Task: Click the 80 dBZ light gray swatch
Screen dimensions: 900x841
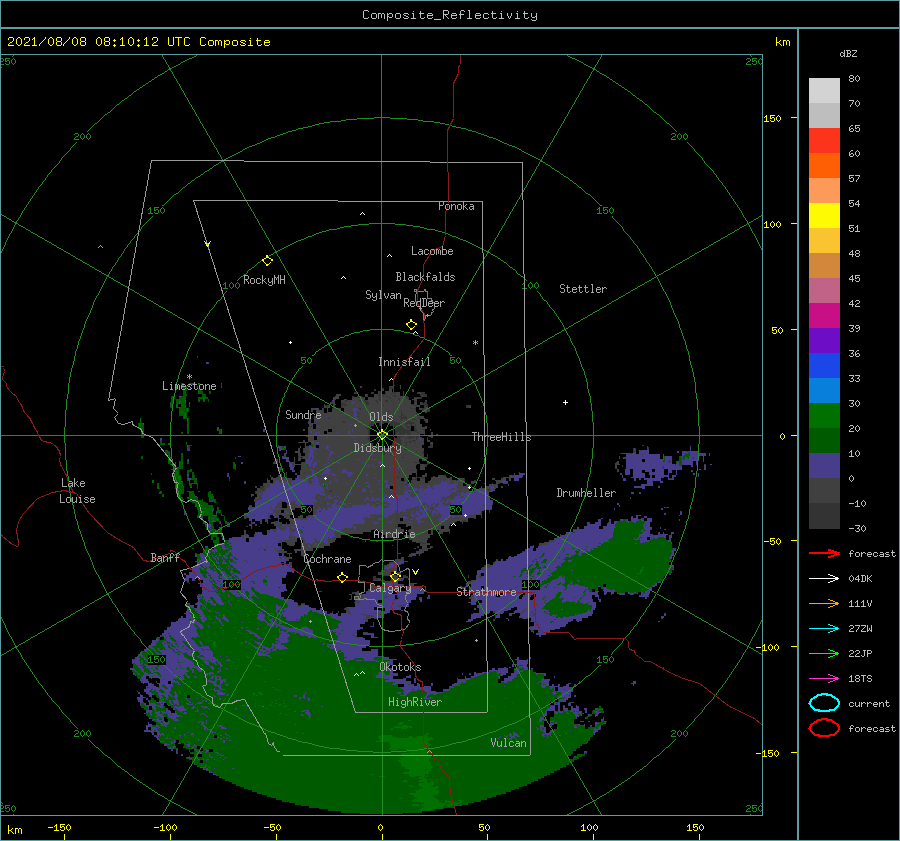Action: coord(824,91)
